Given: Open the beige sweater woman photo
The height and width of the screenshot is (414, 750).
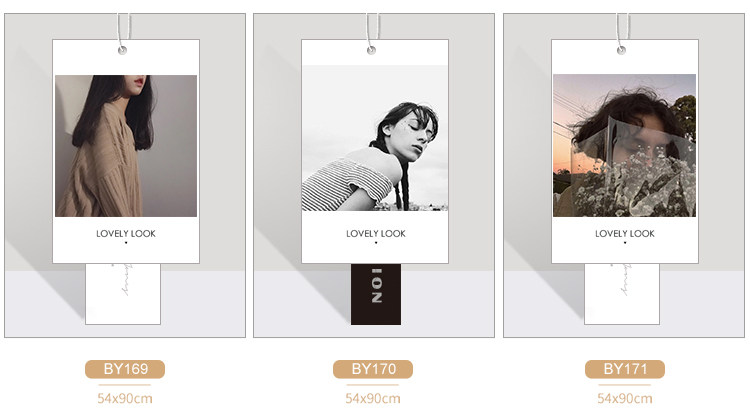Looking at the screenshot, I should (126, 146).
